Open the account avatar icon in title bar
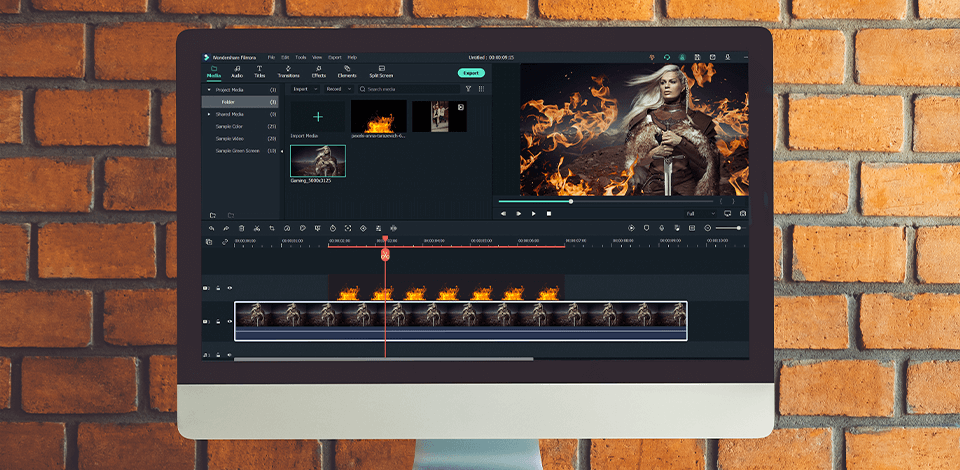 pos(682,57)
